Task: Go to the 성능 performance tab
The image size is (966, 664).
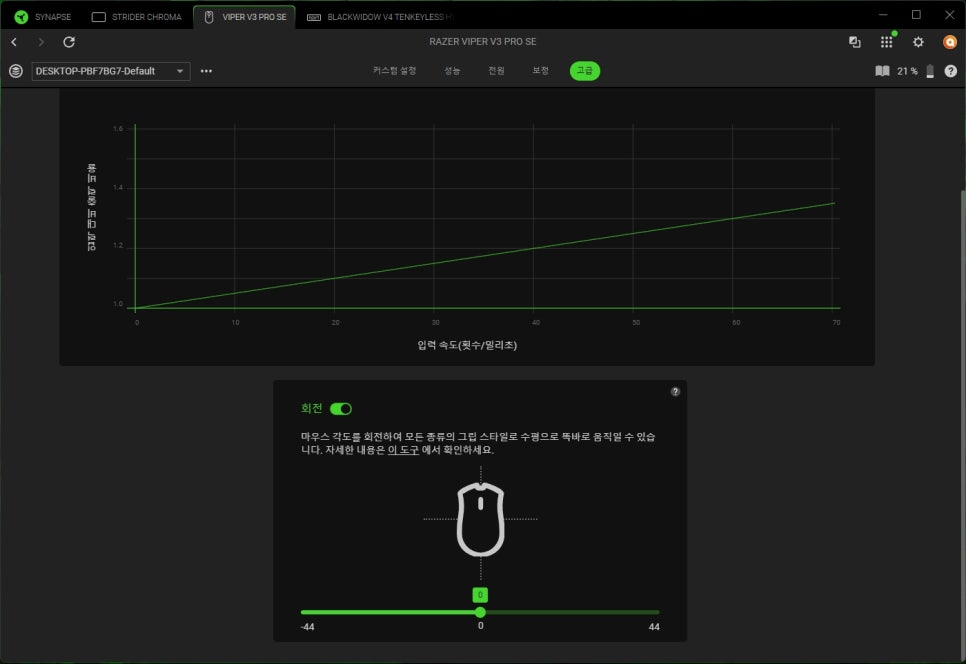Action: point(453,71)
